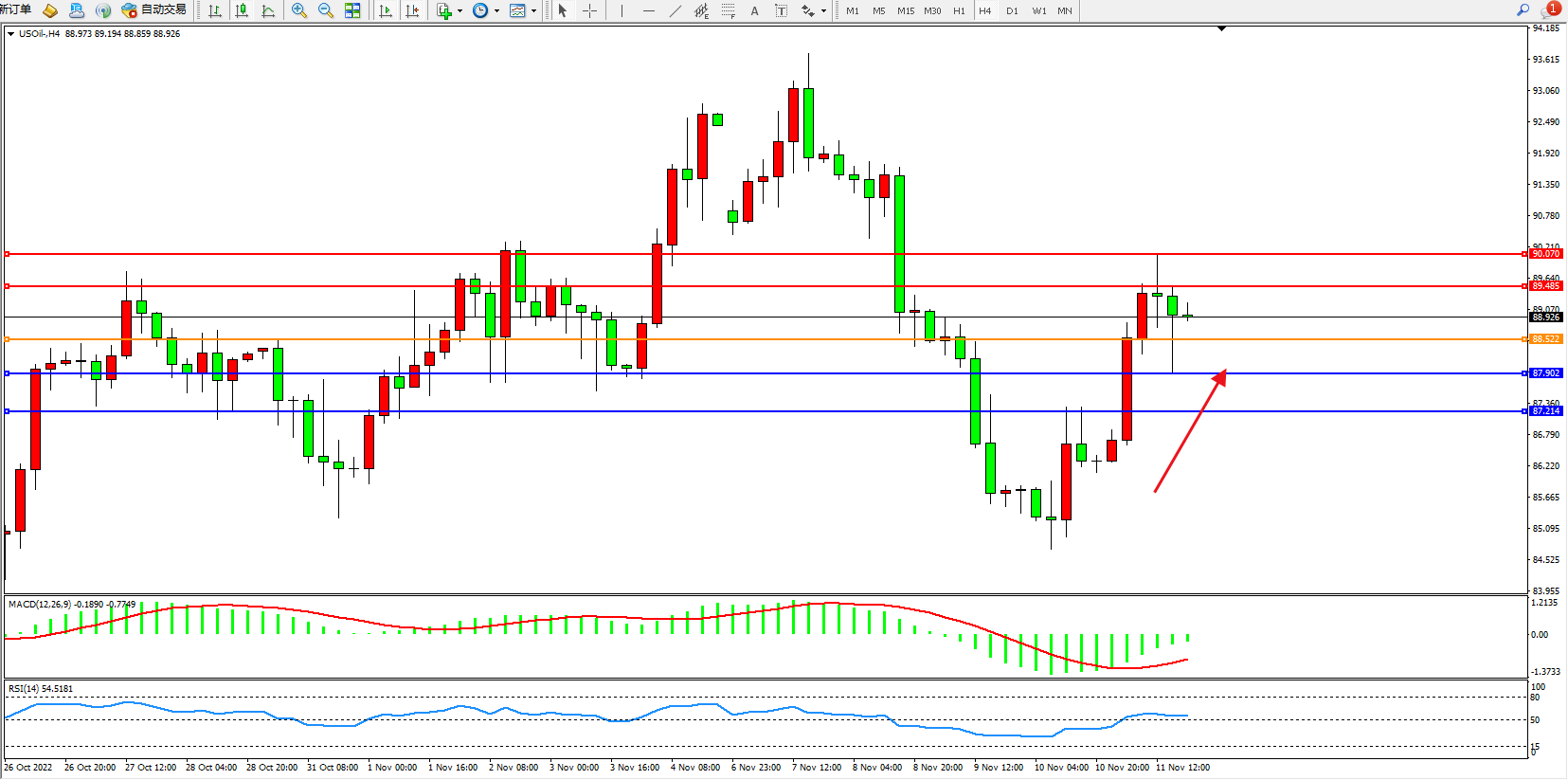The width and height of the screenshot is (1568, 780).
Task: Select the text label A tool
Action: coord(754,10)
